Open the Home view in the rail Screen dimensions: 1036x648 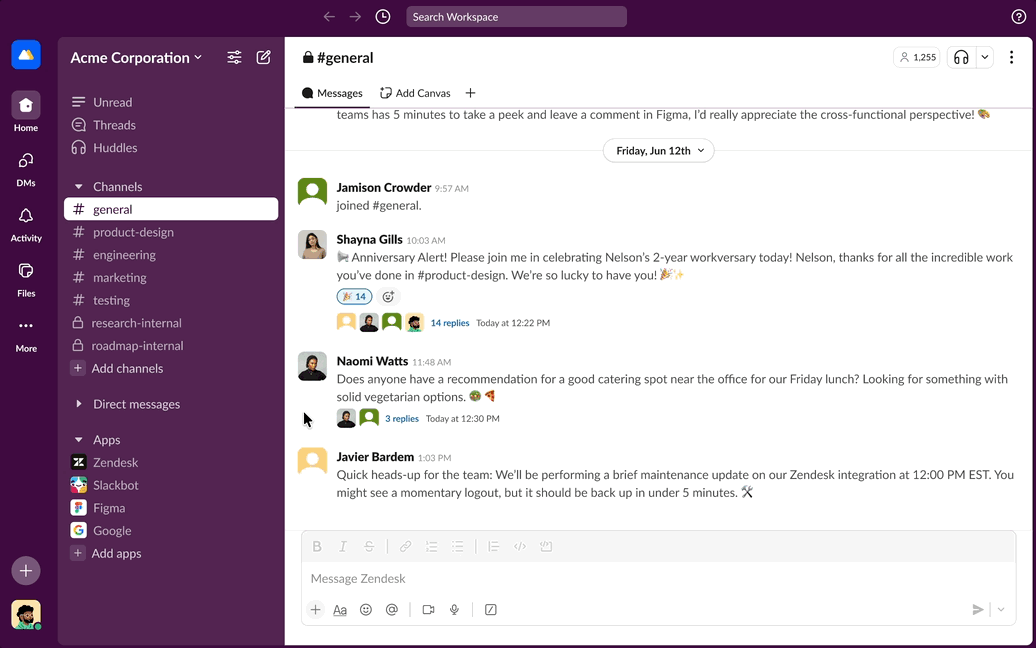pos(26,112)
